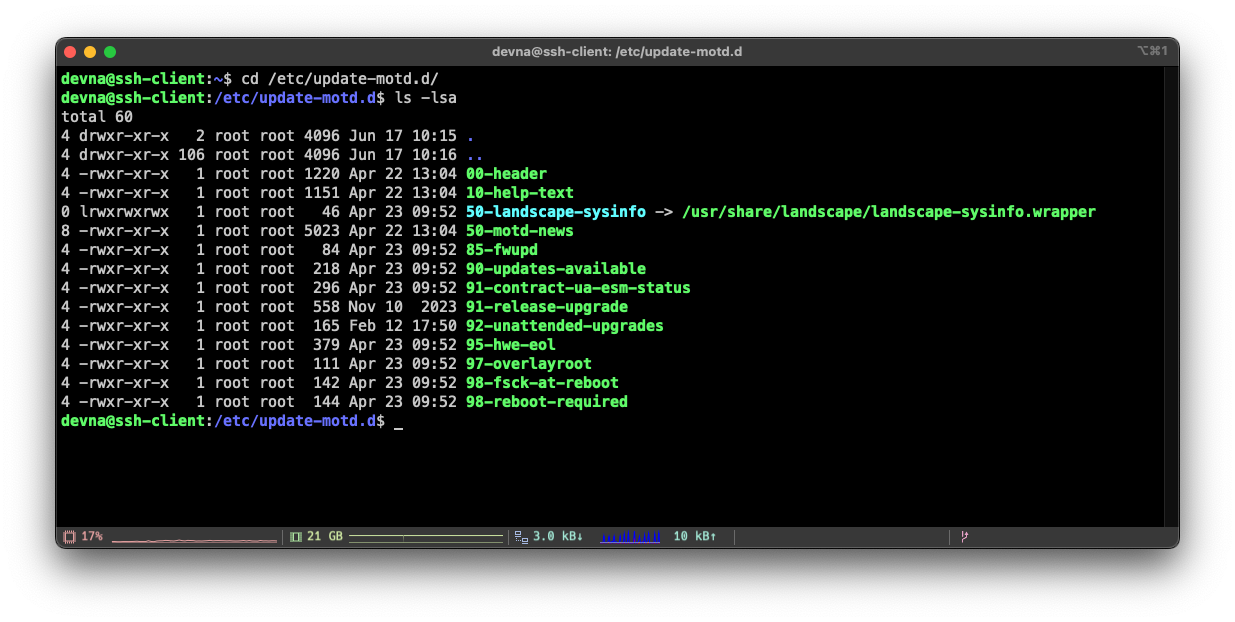
Task: Click the 17% CPU value
Action: (92, 537)
